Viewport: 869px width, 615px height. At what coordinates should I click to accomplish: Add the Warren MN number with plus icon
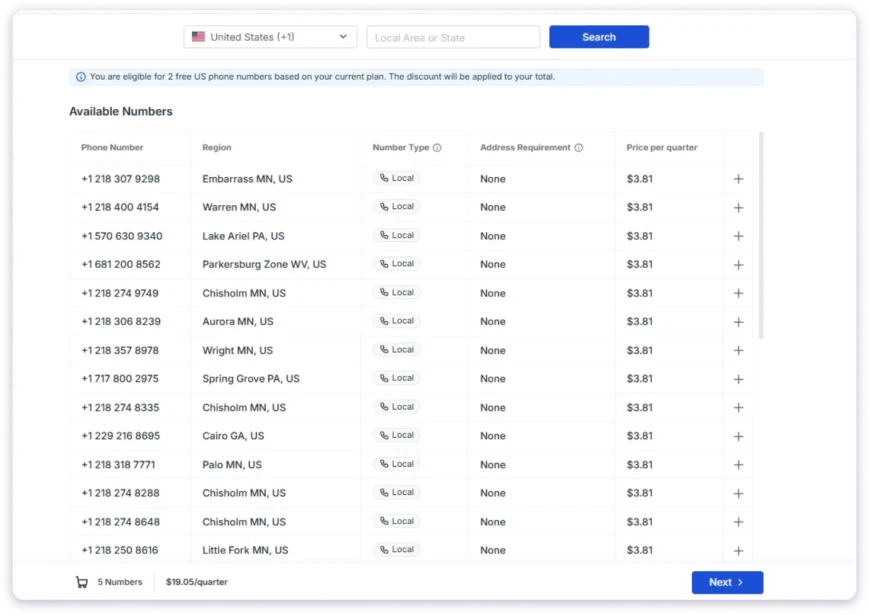click(738, 208)
